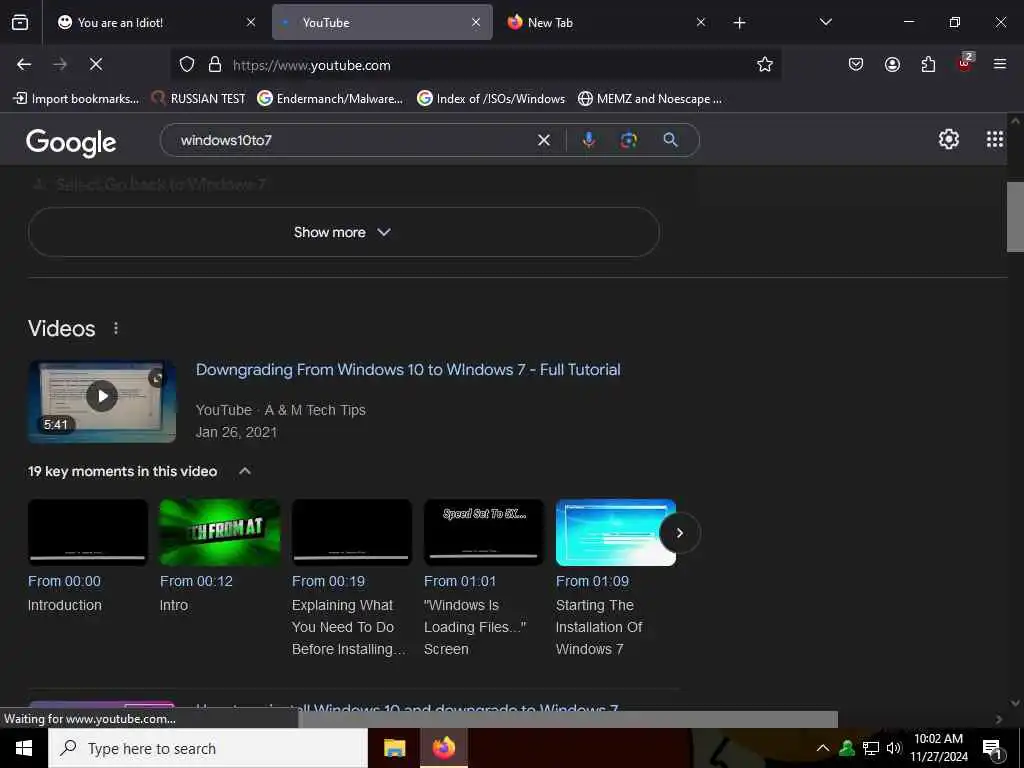Clear the Google search box text
The image size is (1024, 768).
click(543, 140)
